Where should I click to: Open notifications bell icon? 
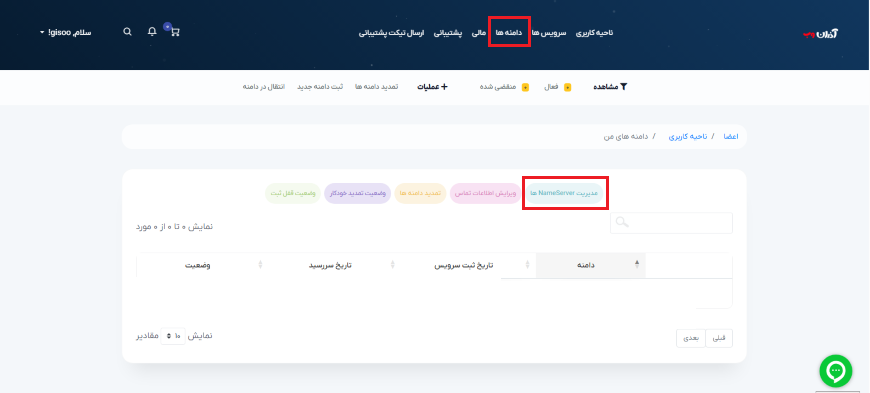[152, 32]
